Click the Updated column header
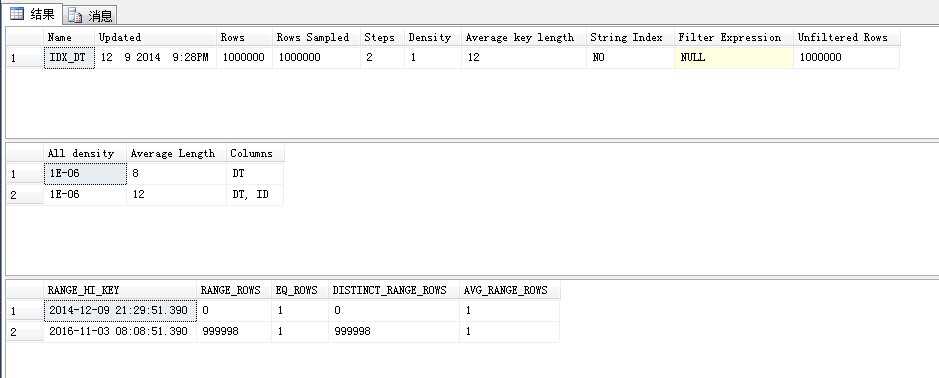 point(156,37)
